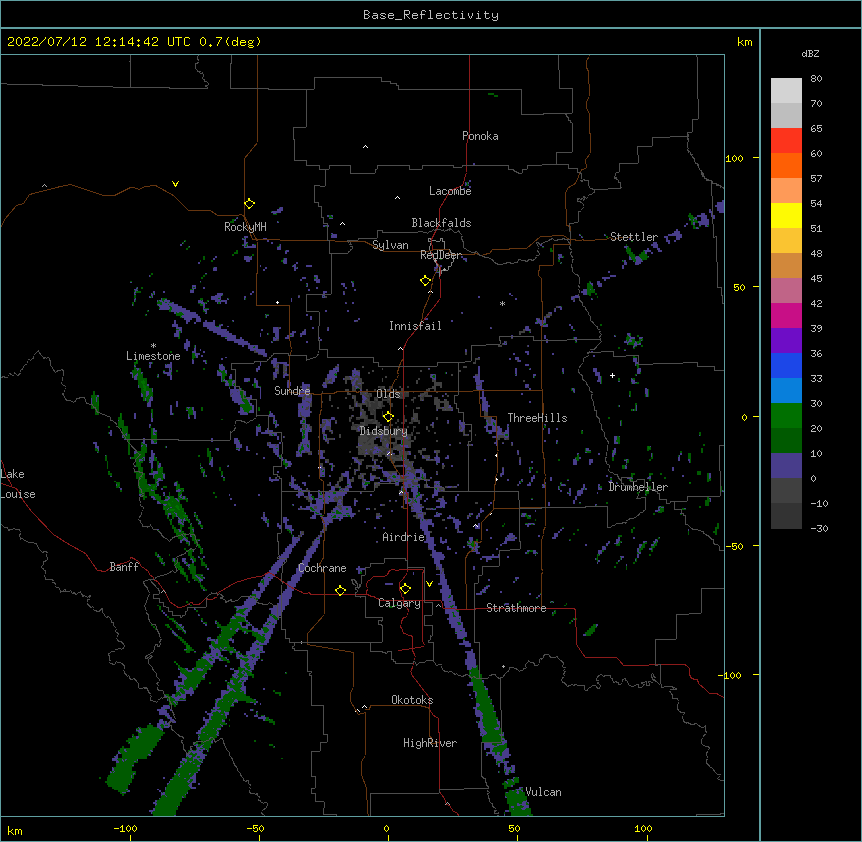This screenshot has height=842, width=862.
Task: Select the green swatch between 30 and 20
Action: click(x=786, y=416)
